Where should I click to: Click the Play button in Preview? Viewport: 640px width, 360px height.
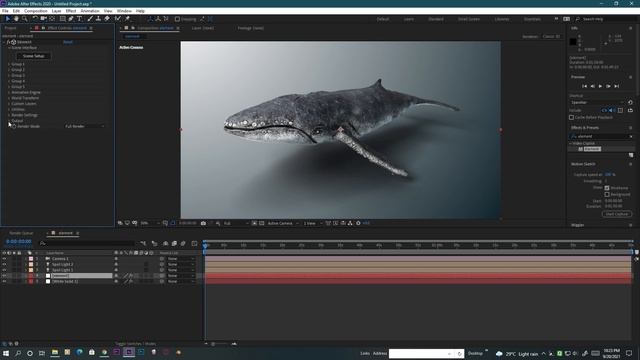tap(600, 86)
